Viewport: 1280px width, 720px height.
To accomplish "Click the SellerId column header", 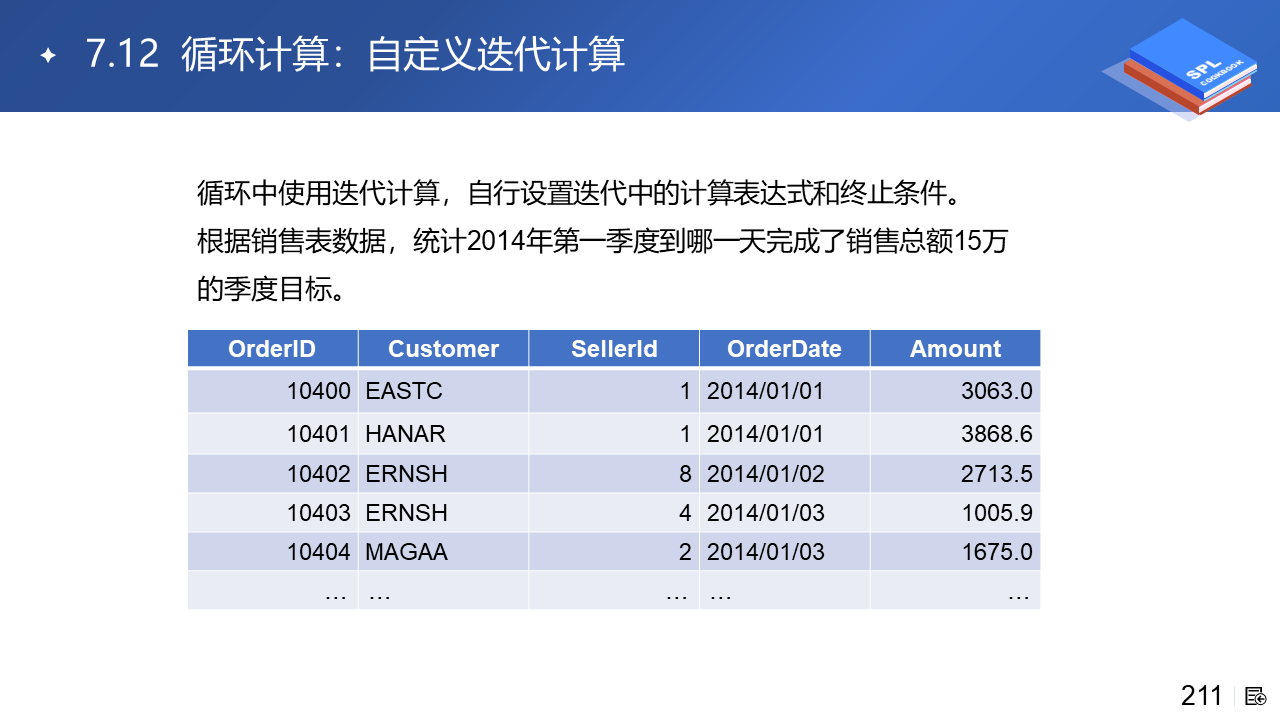I will click(x=614, y=349).
